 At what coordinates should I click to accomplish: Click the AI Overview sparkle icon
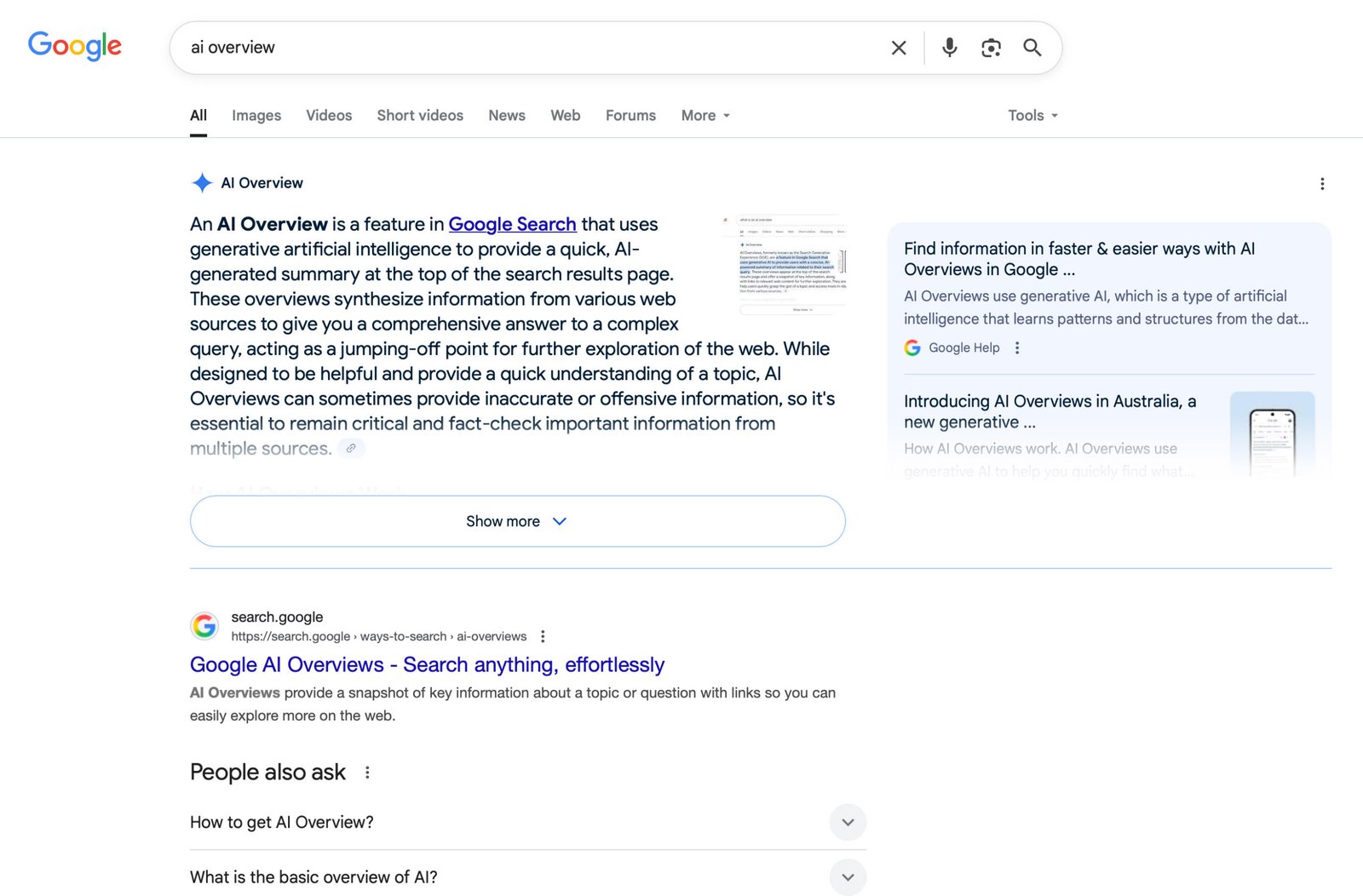point(202,182)
